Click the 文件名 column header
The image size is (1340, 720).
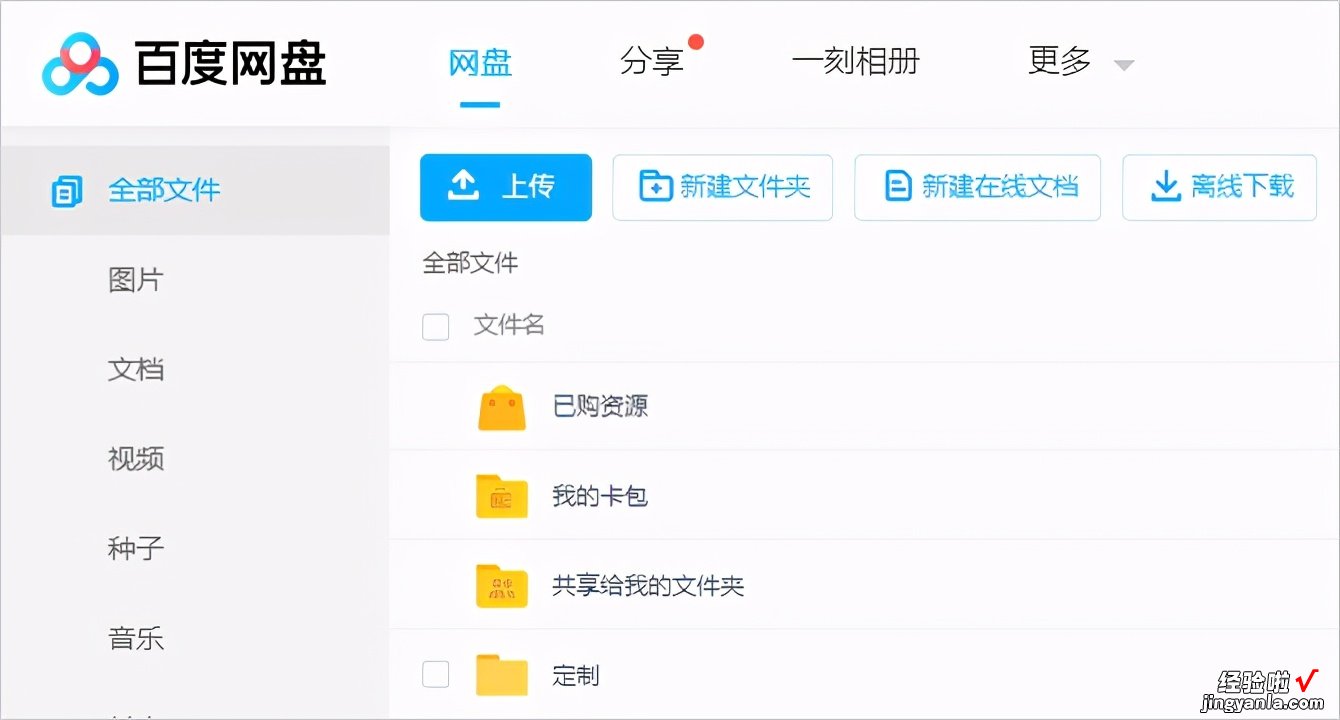(x=509, y=325)
